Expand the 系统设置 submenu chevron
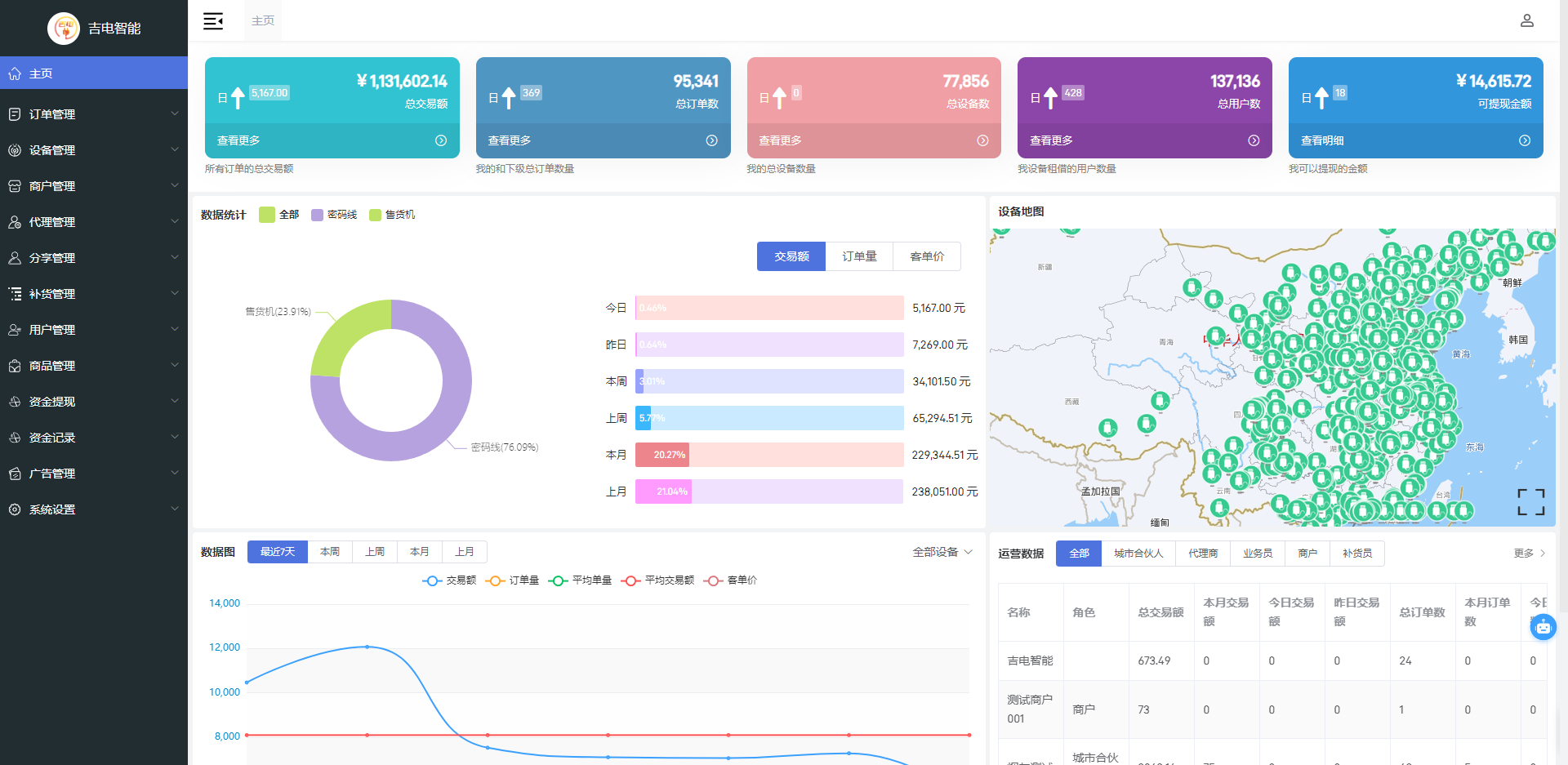This screenshot has height=765, width=1568. tap(175, 509)
